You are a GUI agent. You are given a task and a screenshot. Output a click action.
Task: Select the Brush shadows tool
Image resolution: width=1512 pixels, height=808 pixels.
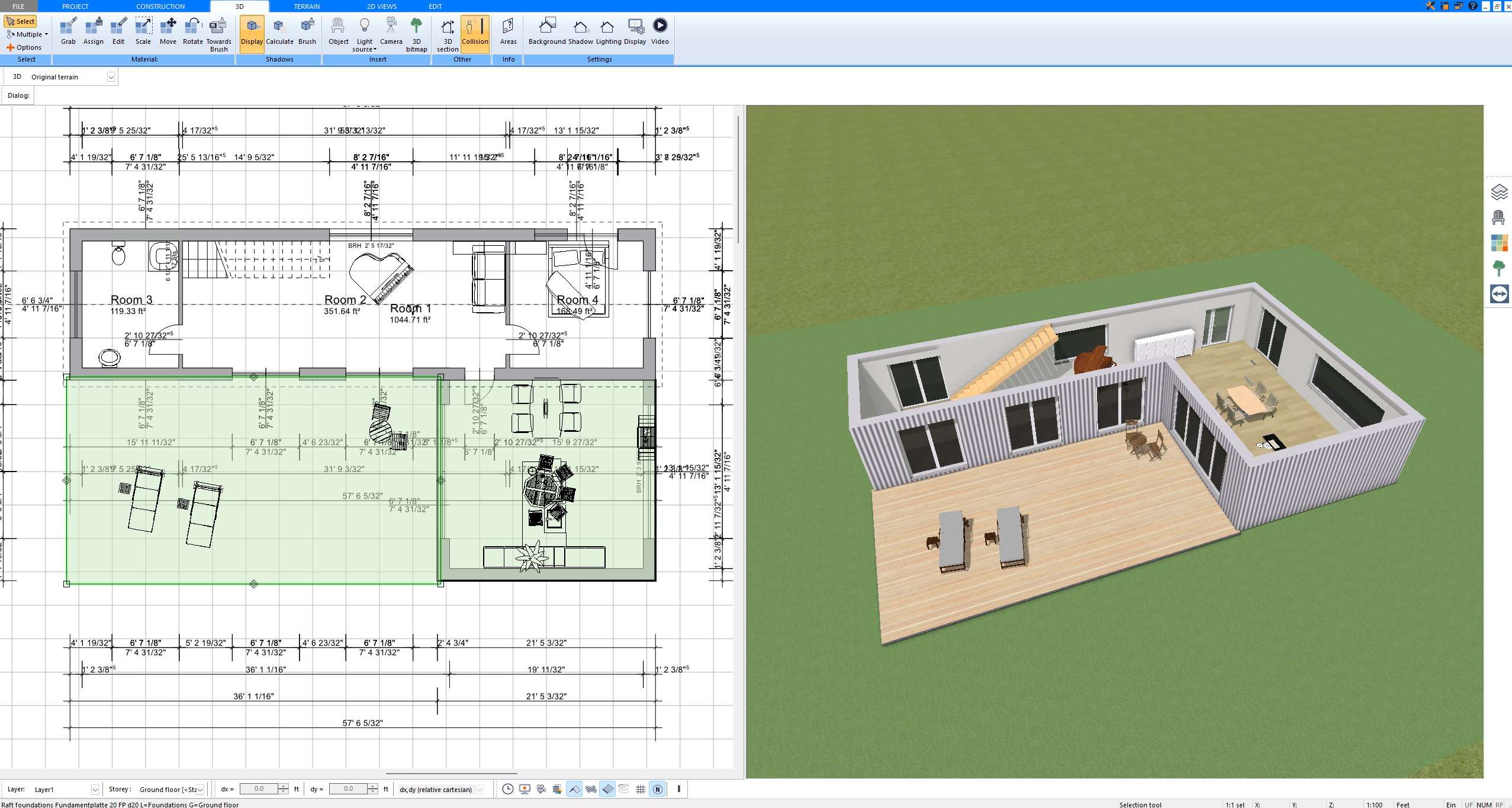(307, 32)
